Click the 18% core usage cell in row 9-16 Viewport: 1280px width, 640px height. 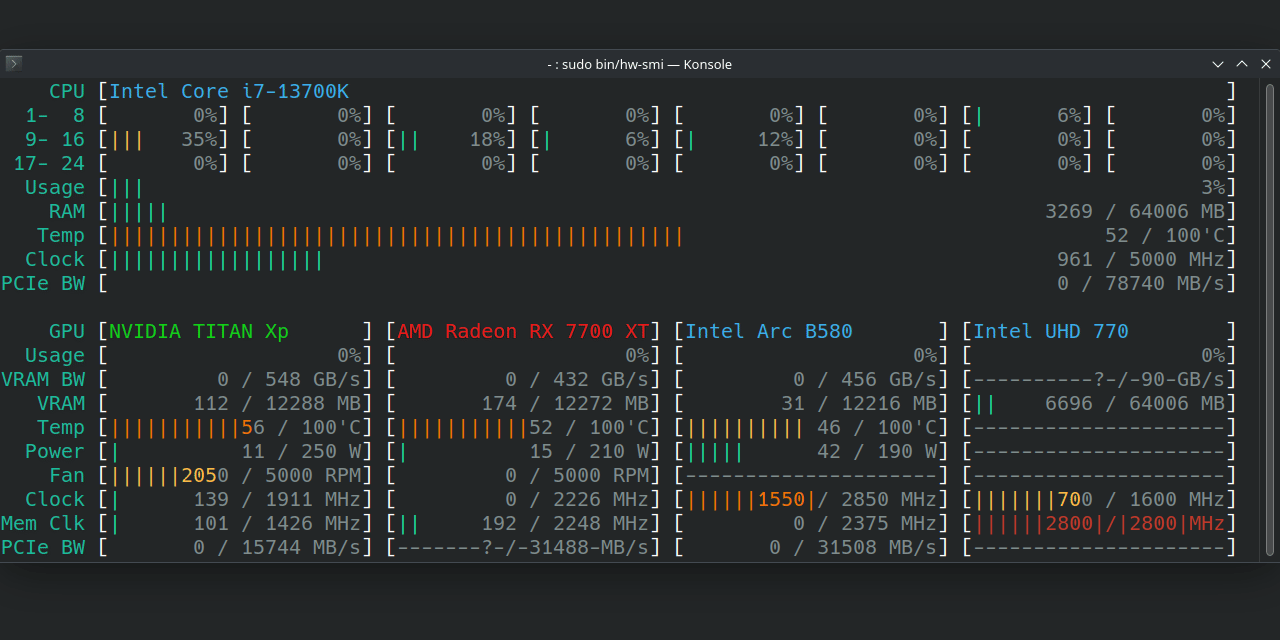coord(452,140)
